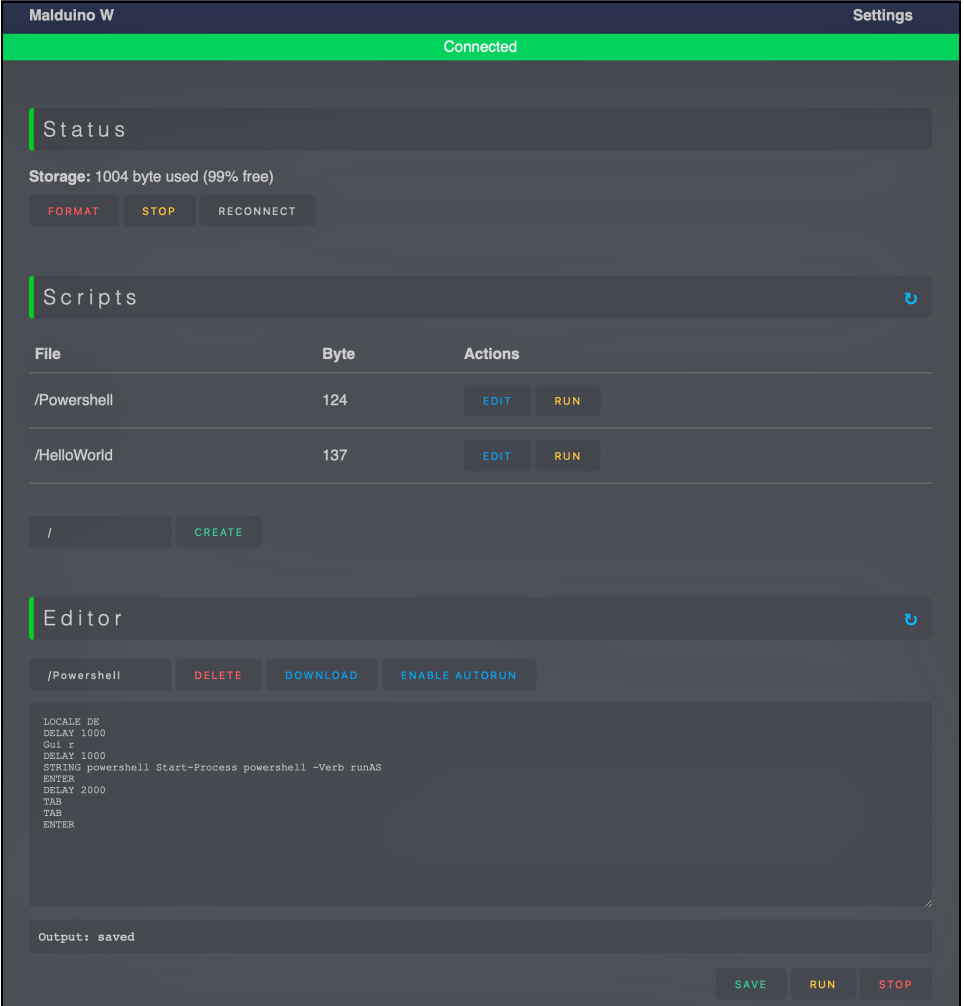Click the STRING powershell code line
The width and height of the screenshot is (964, 1006).
tap(212, 767)
